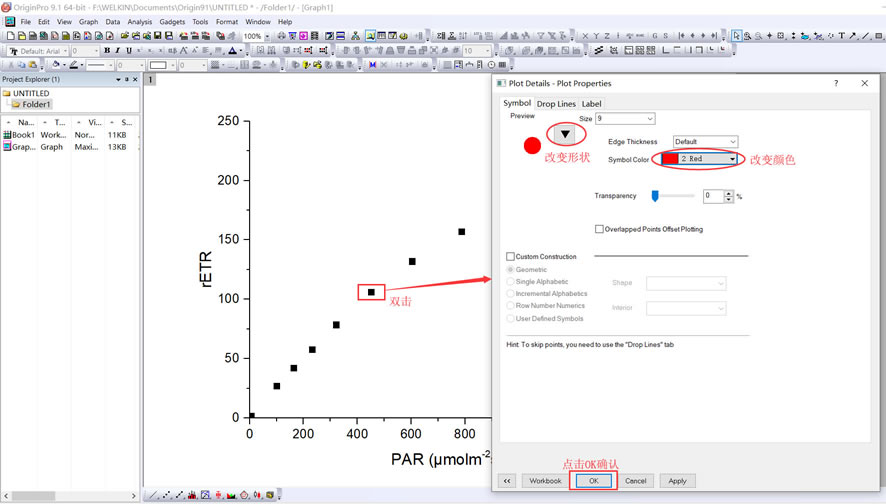Open the Analysis menu
886x504 pixels.
click(x=139, y=21)
